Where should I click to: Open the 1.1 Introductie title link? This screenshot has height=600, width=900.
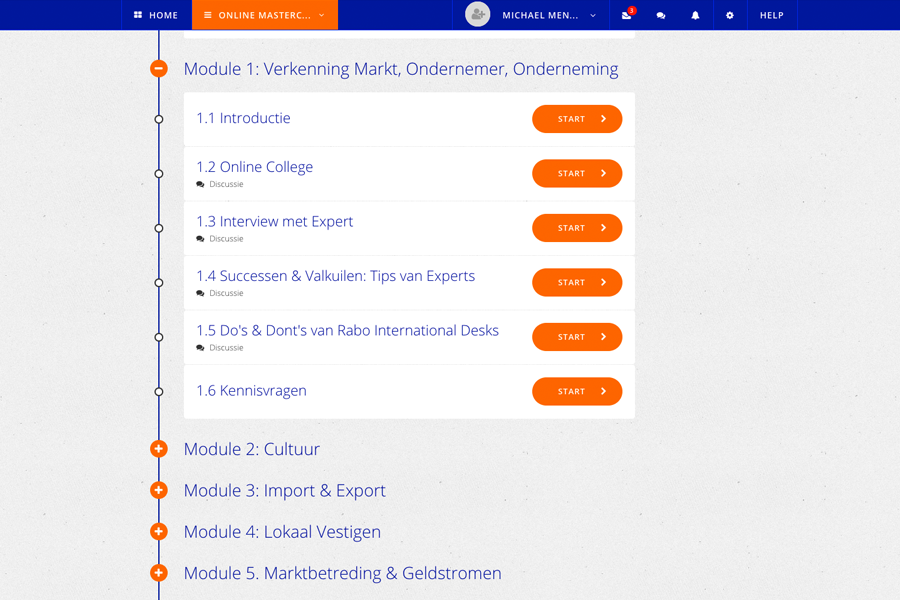[x=243, y=118]
